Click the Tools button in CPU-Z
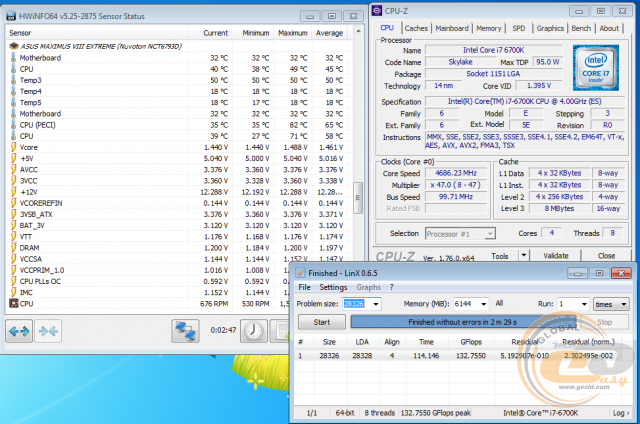 point(500,255)
